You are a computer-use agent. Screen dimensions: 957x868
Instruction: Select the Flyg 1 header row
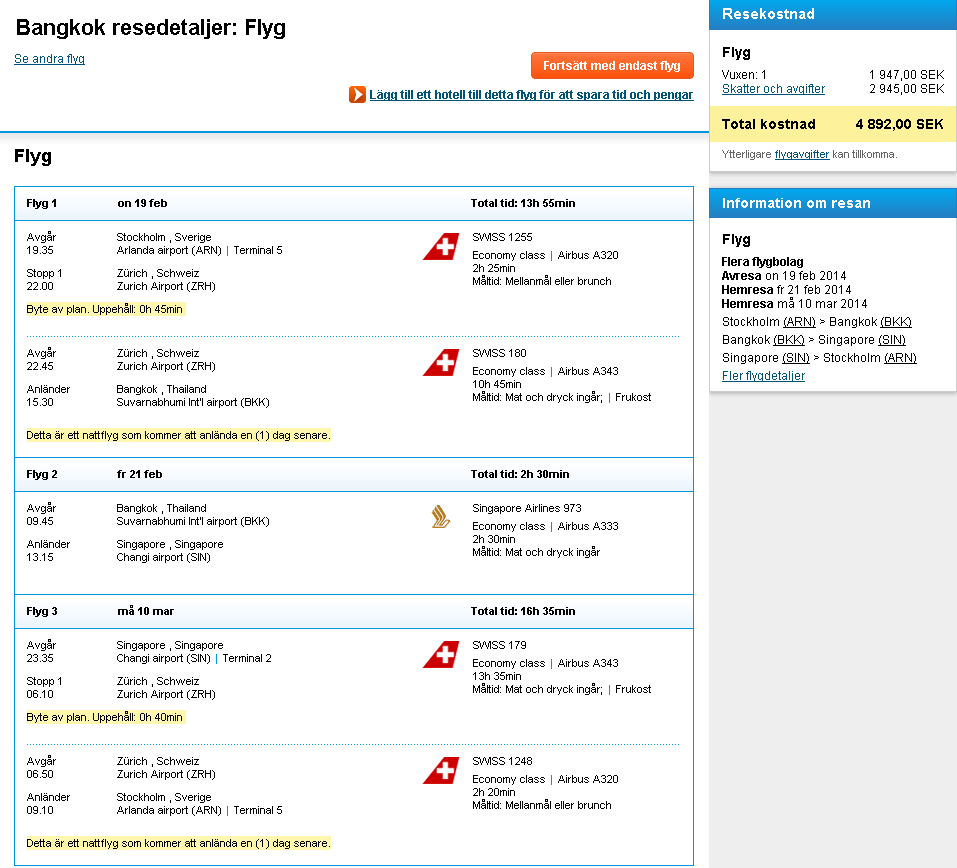click(353, 204)
